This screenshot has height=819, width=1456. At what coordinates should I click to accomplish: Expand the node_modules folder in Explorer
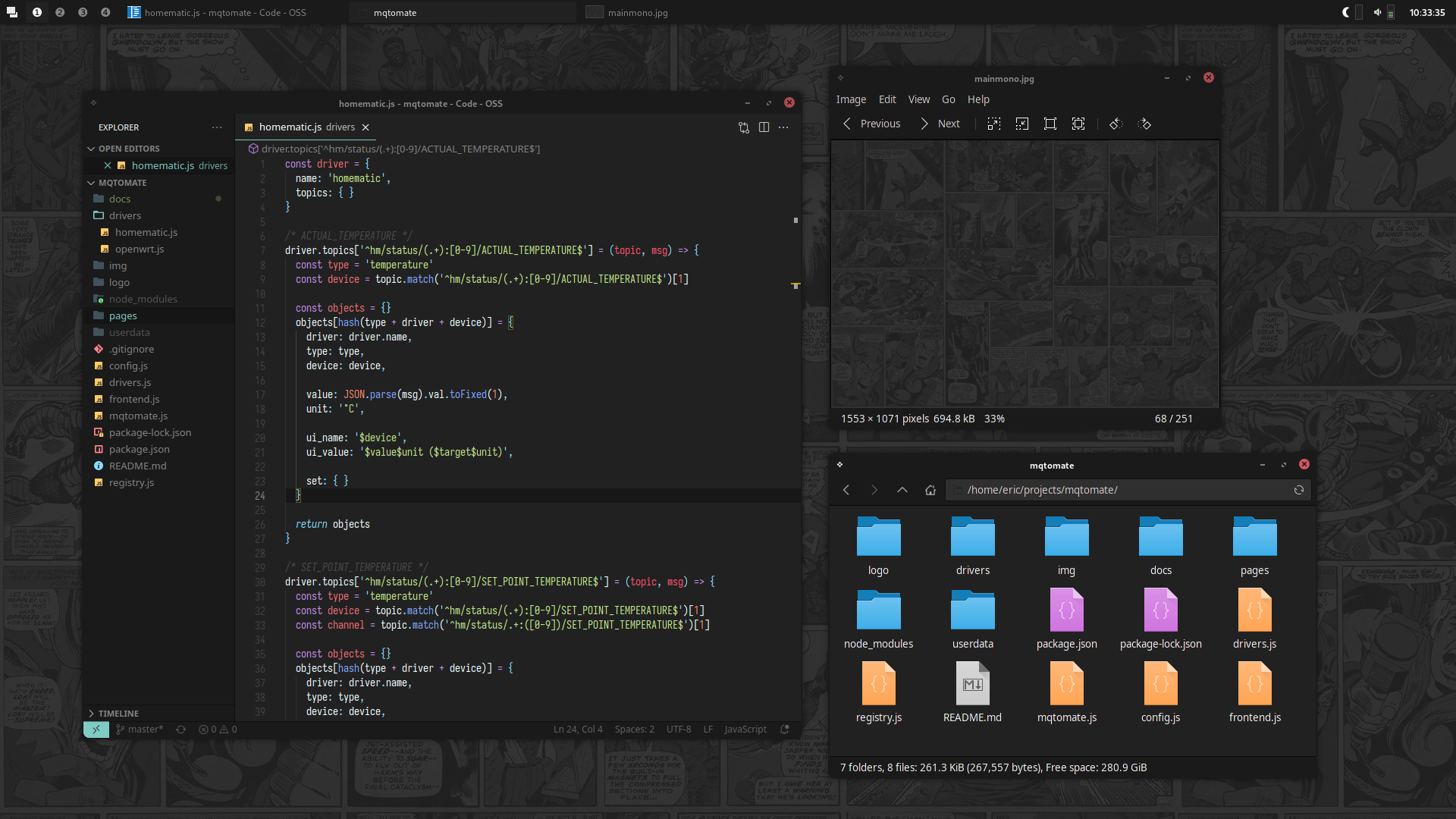[x=158, y=299]
